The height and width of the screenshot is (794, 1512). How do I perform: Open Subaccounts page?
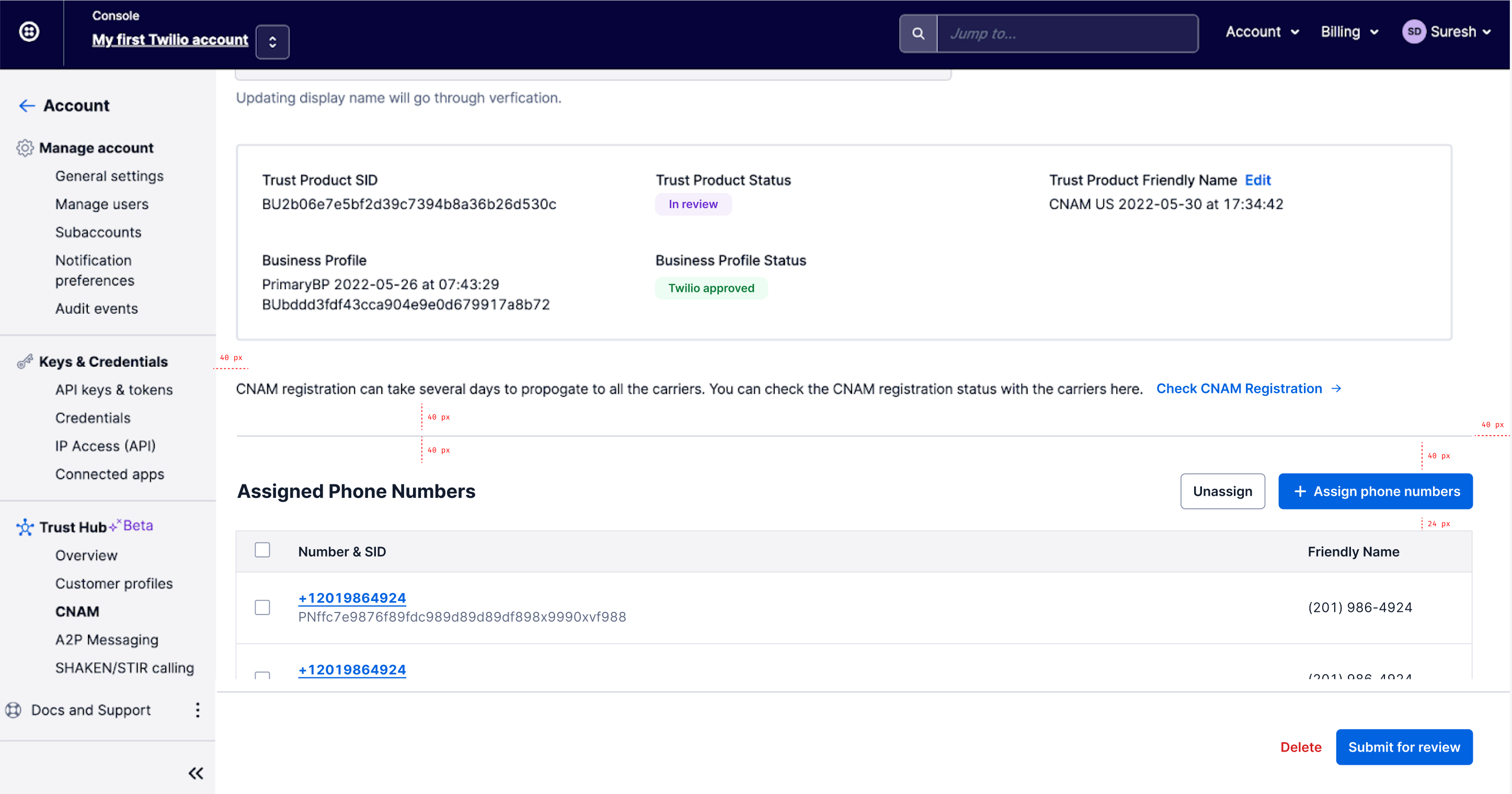[x=98, y=233]
